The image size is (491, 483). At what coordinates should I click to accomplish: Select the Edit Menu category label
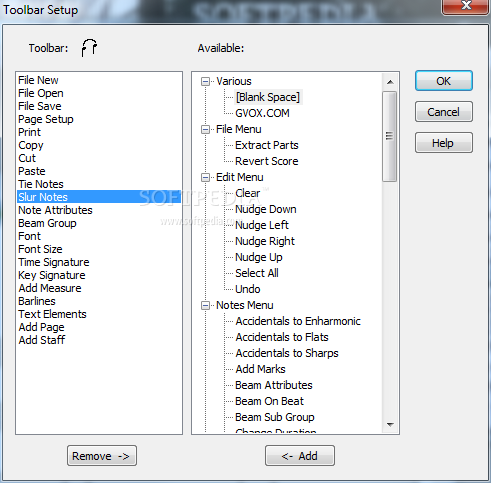[x=240, y=177]
